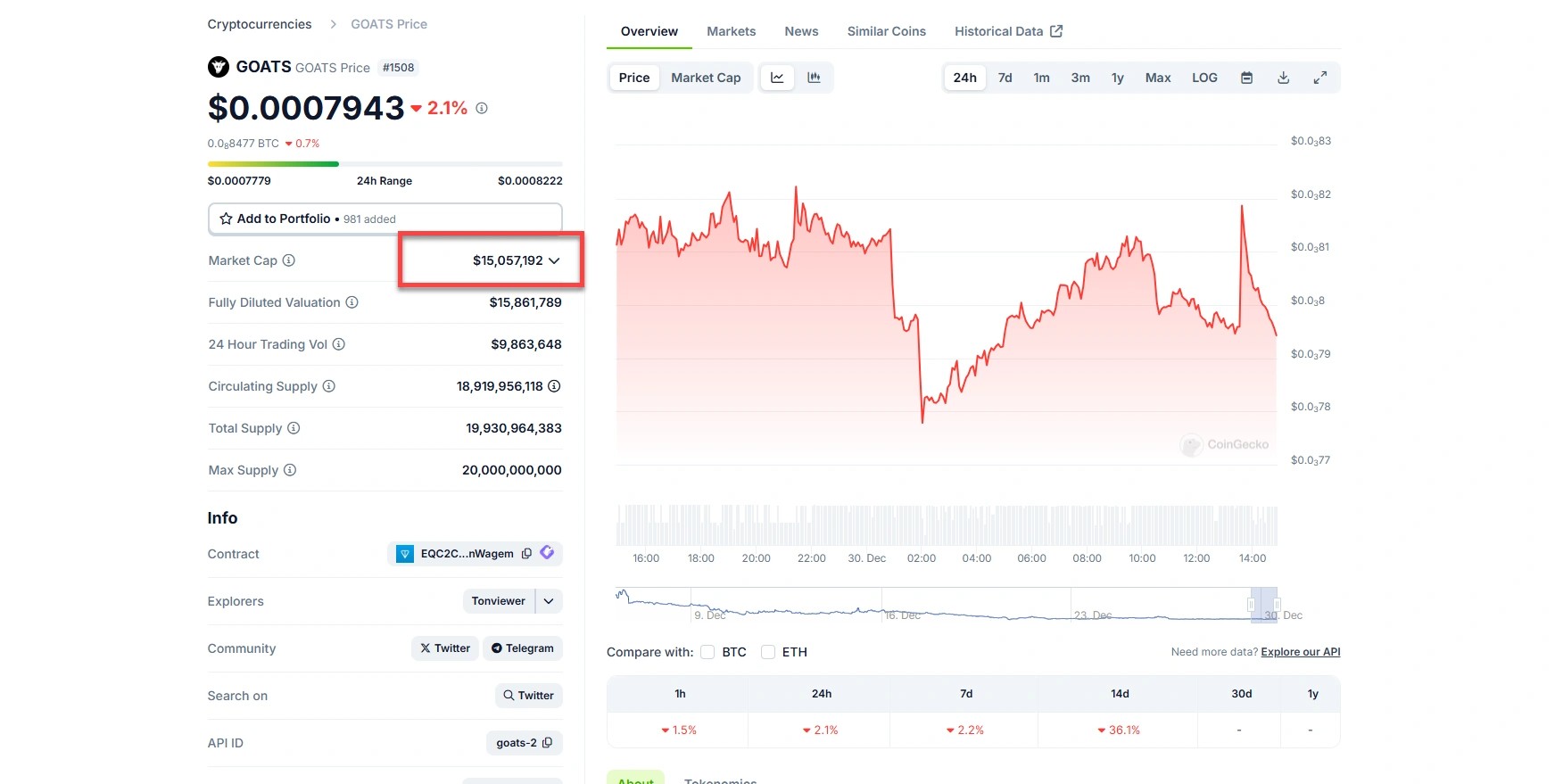
Task: Open the Tonviewer explorers dropdown arrow
Action: (x=549, y=601)
